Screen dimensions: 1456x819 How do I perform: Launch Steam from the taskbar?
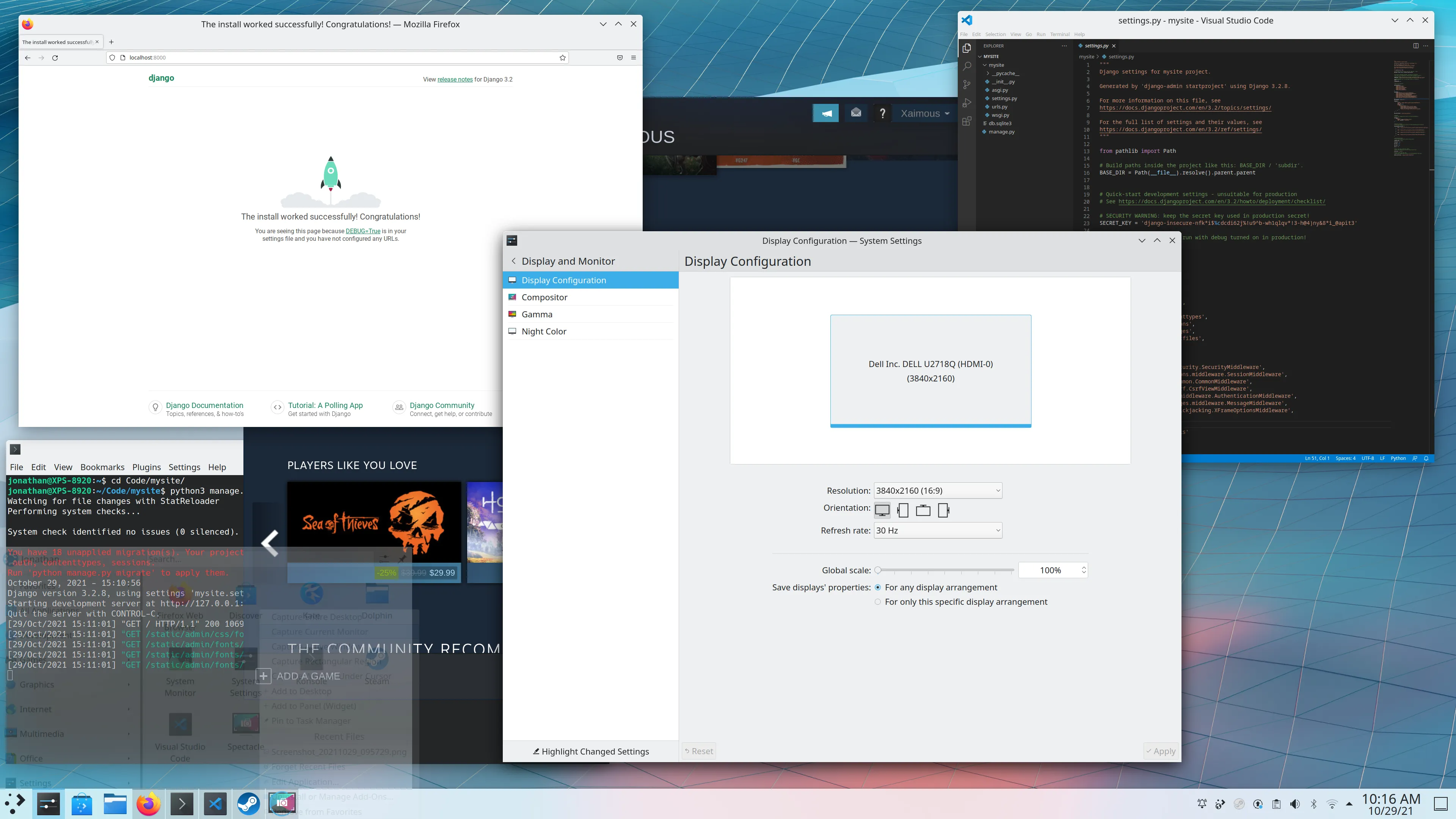[248, 803]
